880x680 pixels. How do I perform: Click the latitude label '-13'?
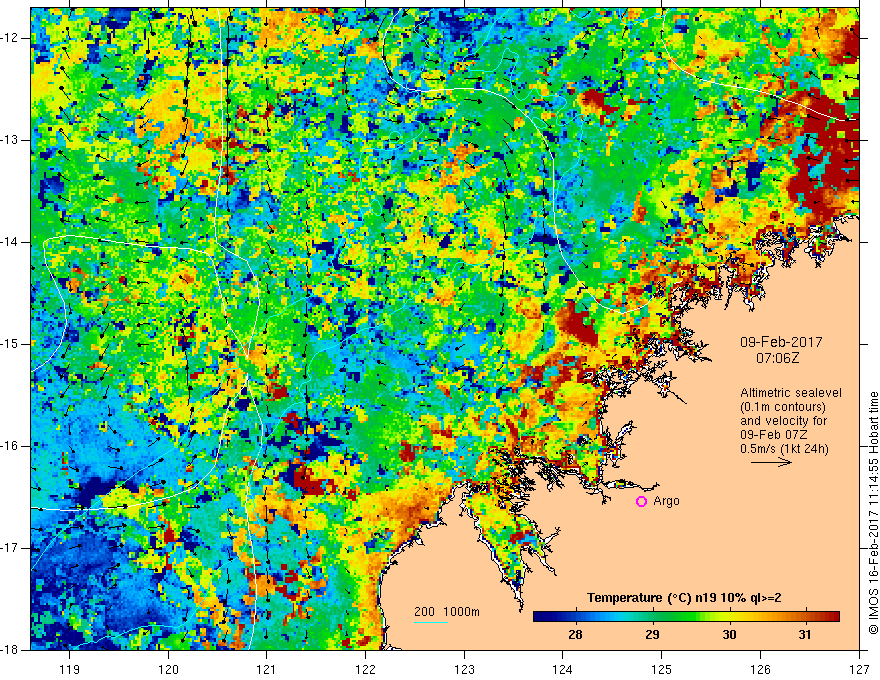(10, 140)
